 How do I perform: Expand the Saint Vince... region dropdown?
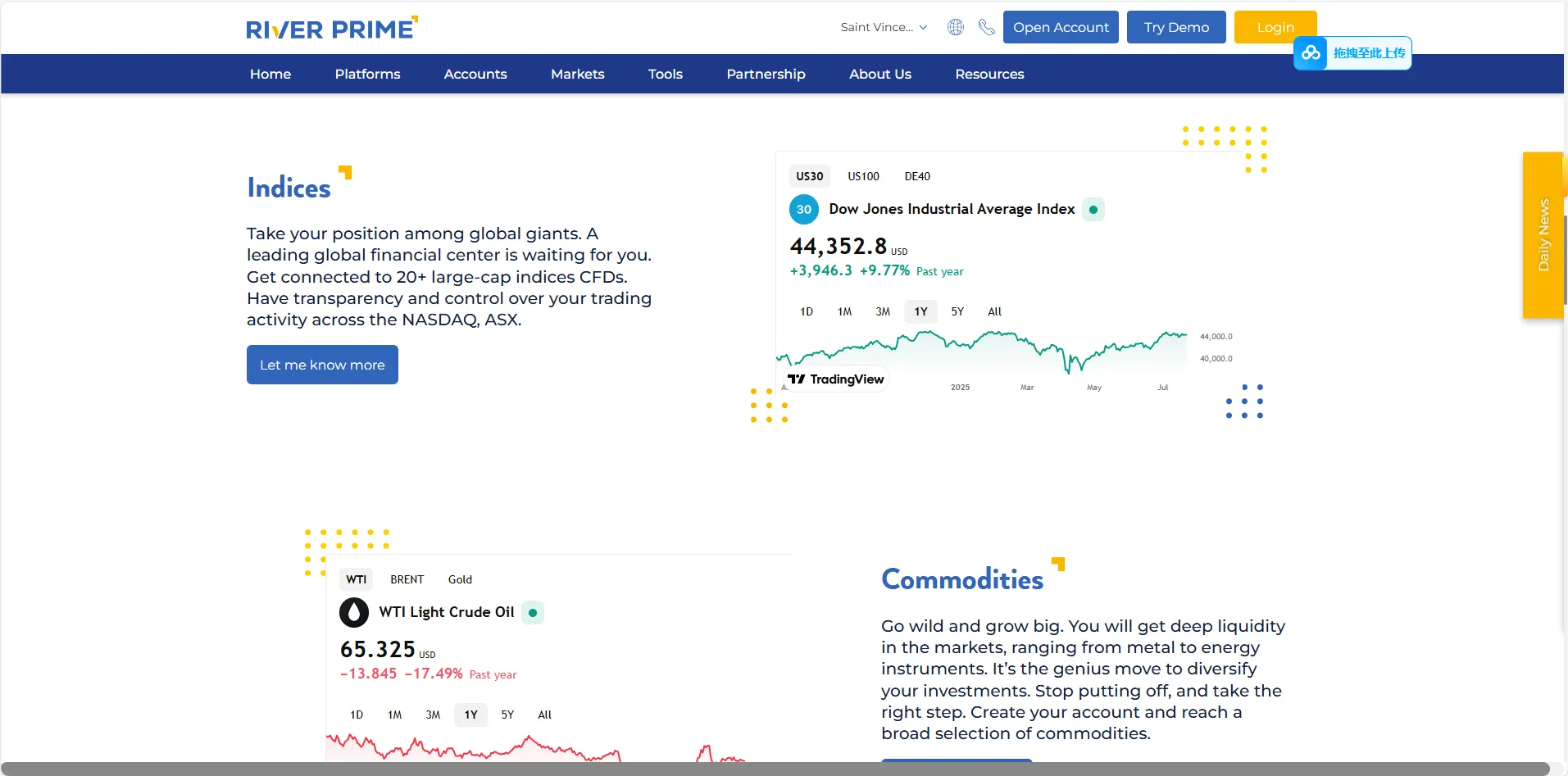884,27
